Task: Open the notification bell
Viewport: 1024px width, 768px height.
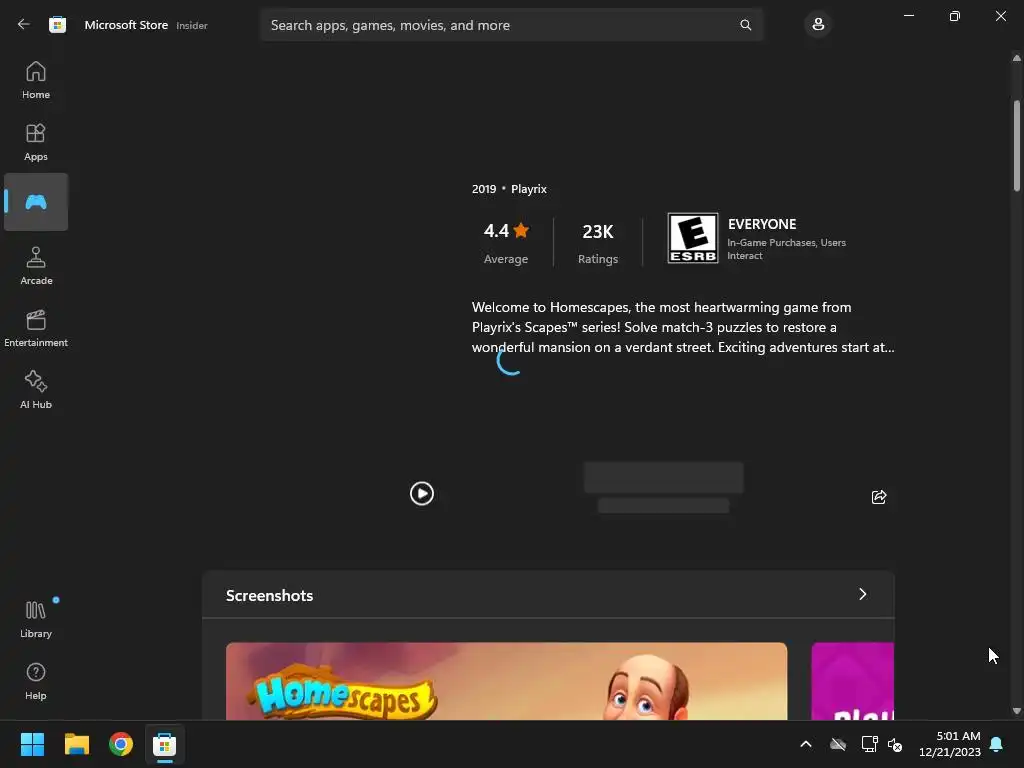Action: pos(996,744)
